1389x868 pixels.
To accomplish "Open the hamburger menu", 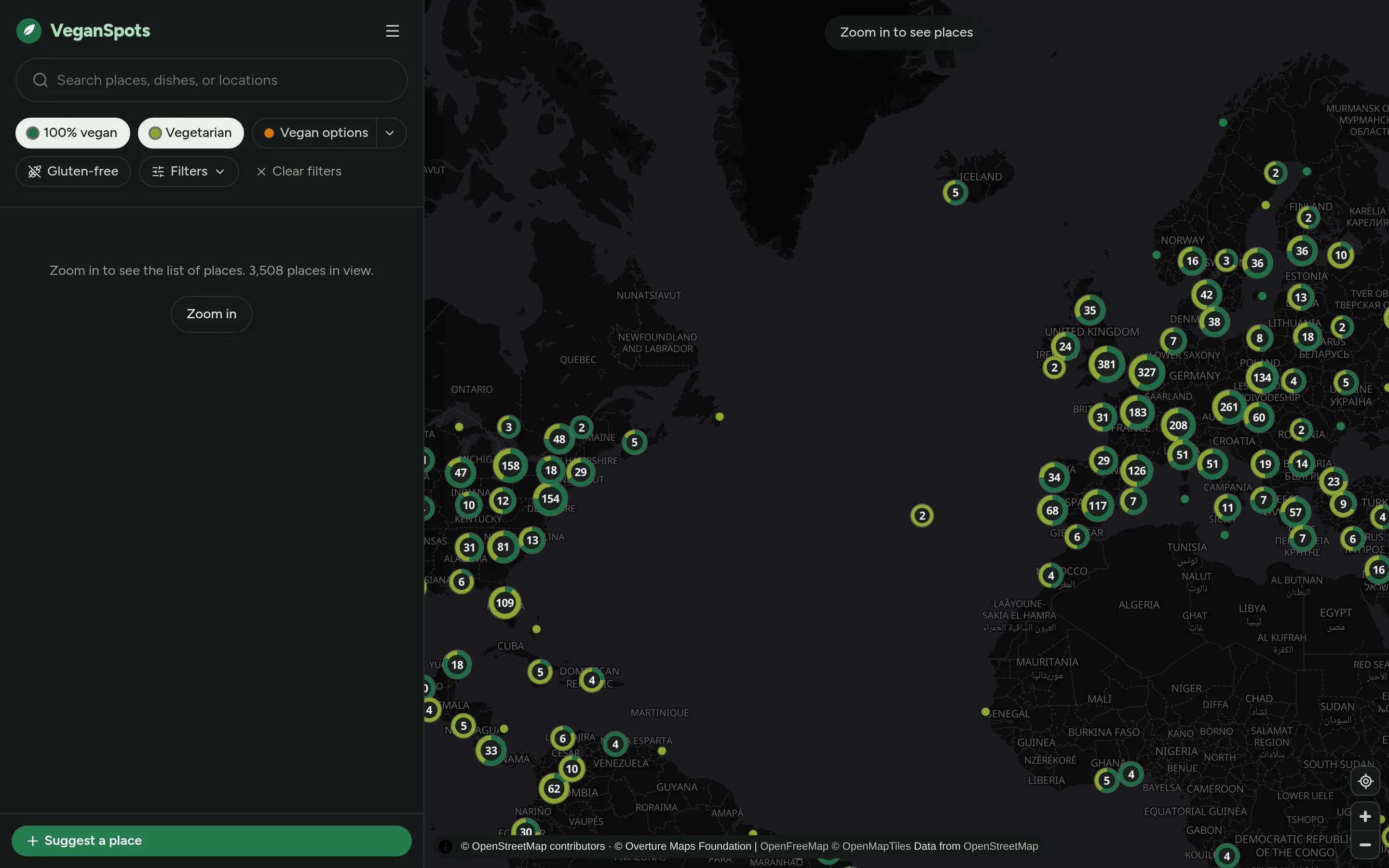I will click(392, 31).
